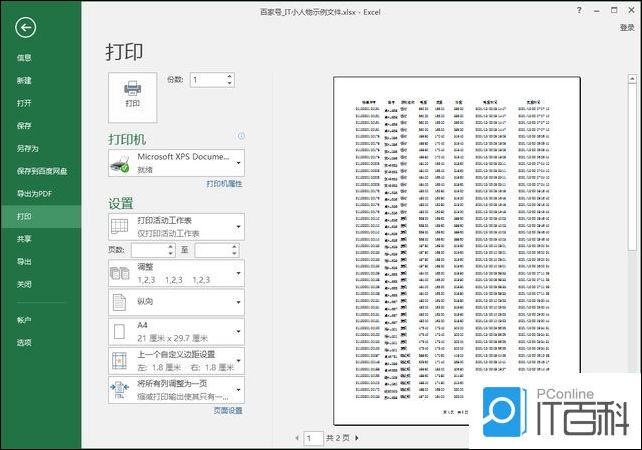Select 打开 in the sidebar
The image size is (642, 450).
coord(24,103)
